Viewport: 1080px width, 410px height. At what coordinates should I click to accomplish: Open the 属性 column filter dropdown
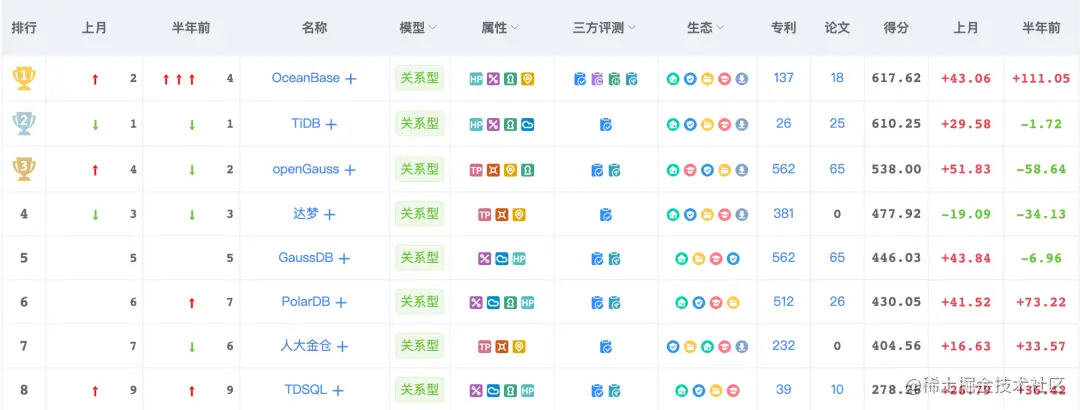tap(514, 28)
